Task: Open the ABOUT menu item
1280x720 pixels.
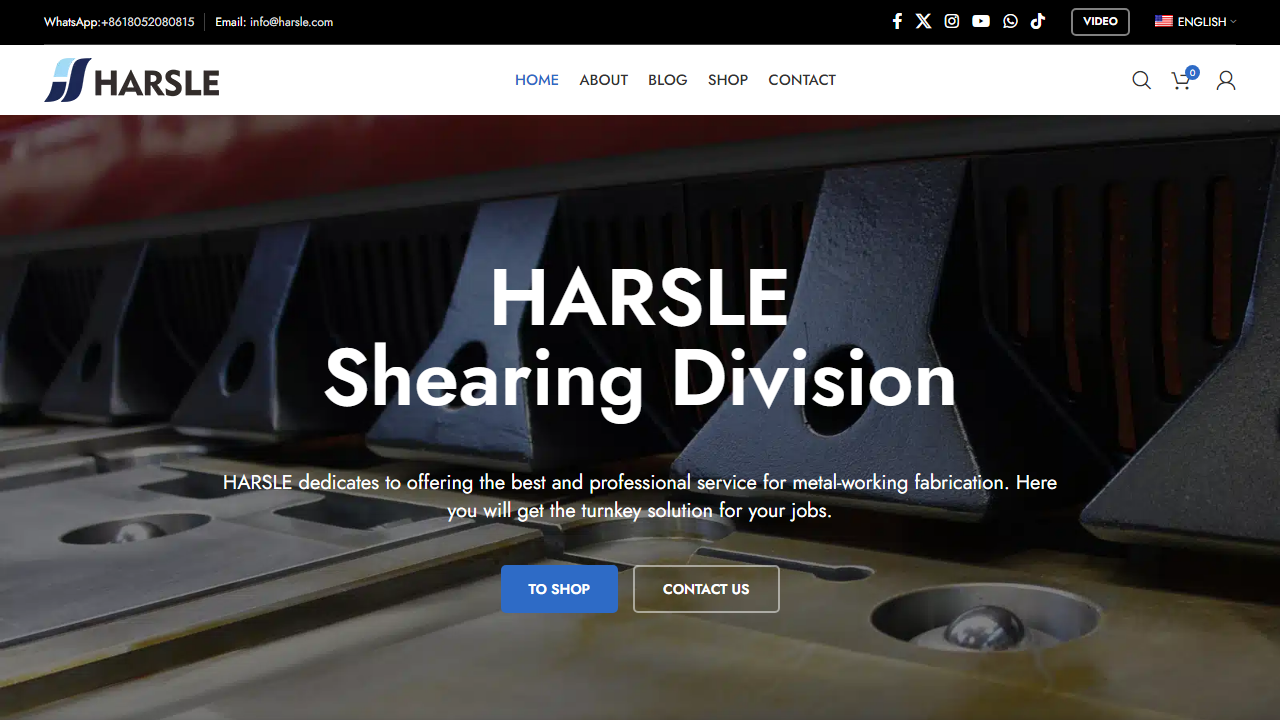Action: [x=604, y=80]
